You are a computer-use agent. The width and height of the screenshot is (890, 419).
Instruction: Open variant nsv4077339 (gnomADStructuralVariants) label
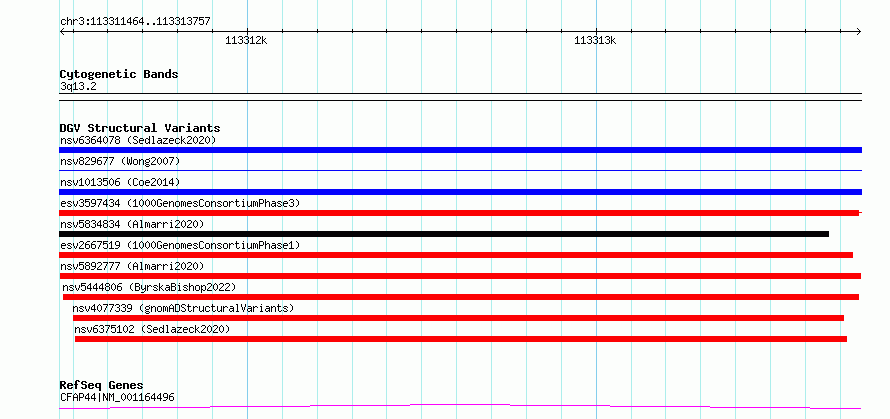[x=183, y=308]
